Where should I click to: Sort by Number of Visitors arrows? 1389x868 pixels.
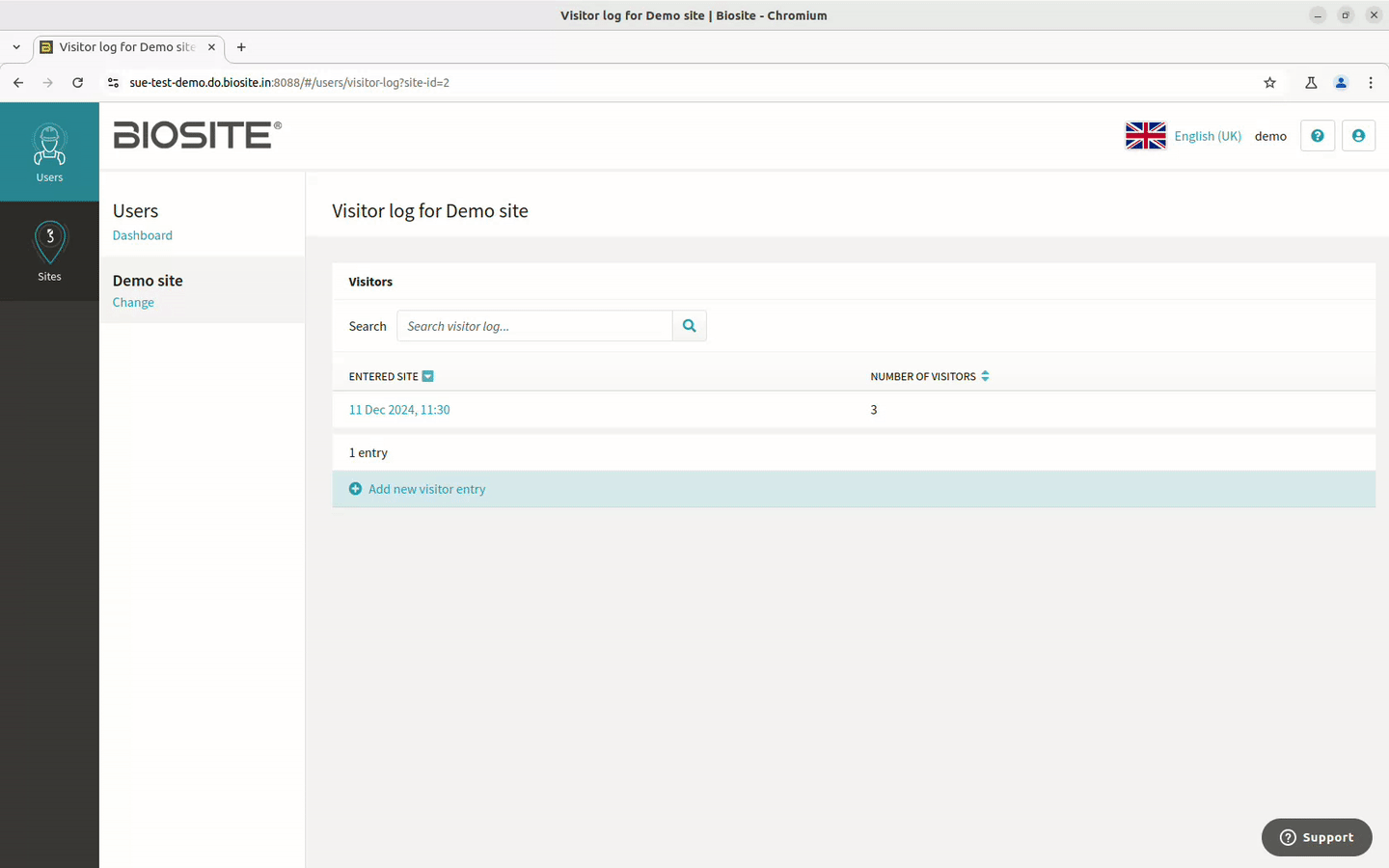pyautogui.click(x=985, y=376)
